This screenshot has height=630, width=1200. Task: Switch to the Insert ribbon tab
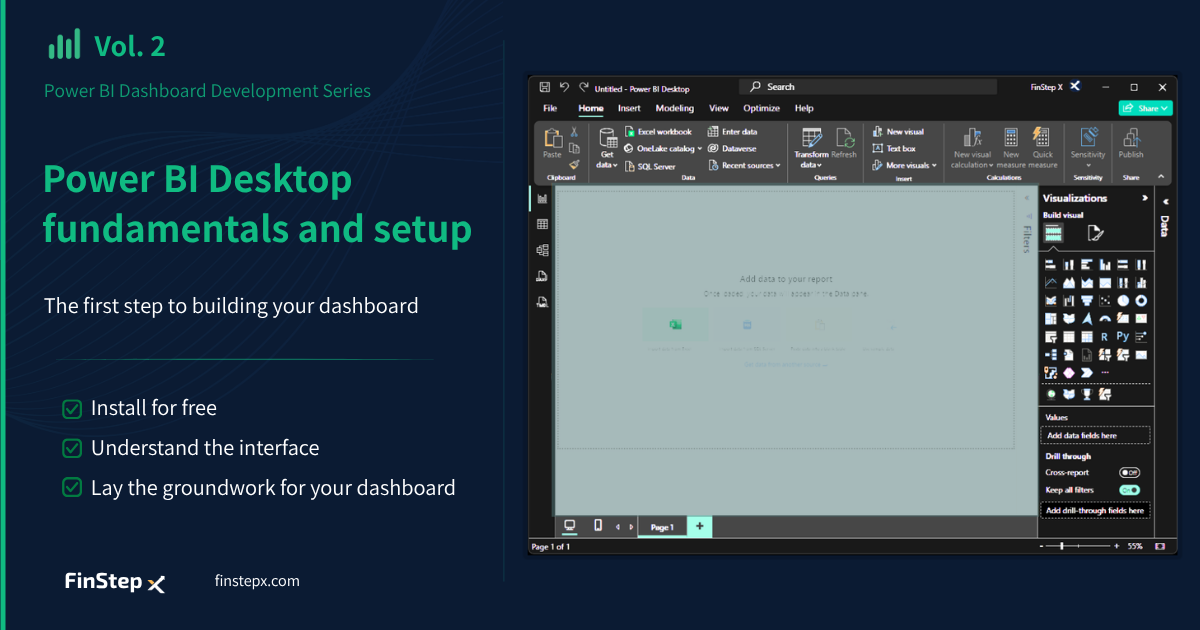point(629,108)
